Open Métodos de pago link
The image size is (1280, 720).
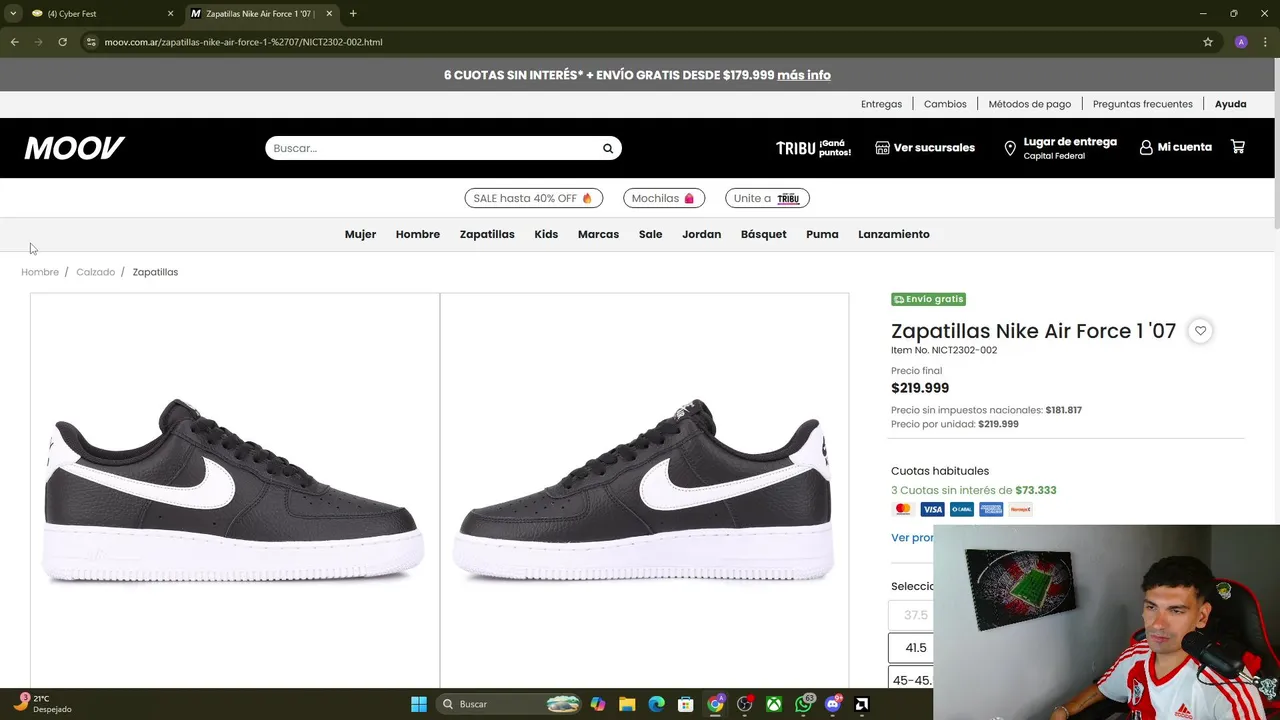[1030, 104]
